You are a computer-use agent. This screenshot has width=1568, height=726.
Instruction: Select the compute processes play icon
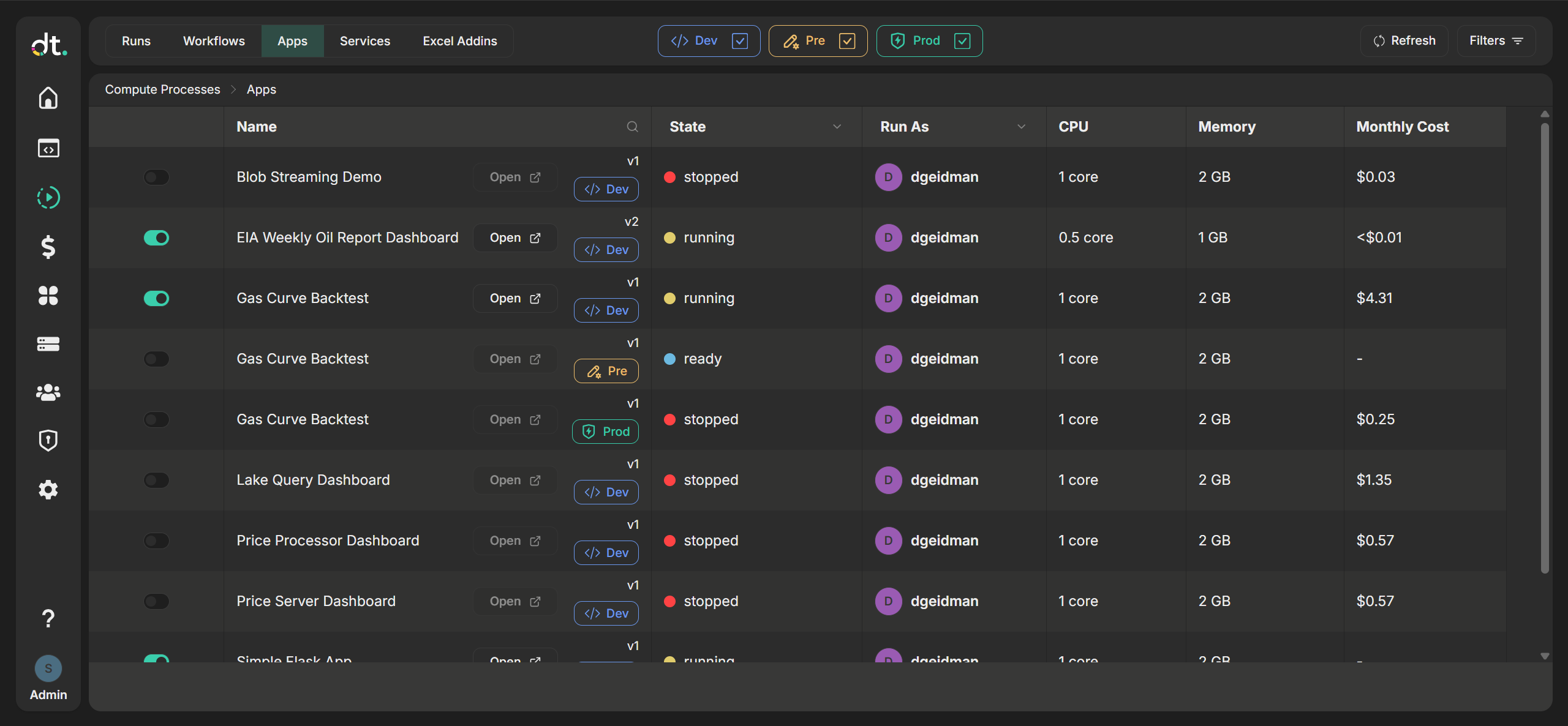click(48, 197)
